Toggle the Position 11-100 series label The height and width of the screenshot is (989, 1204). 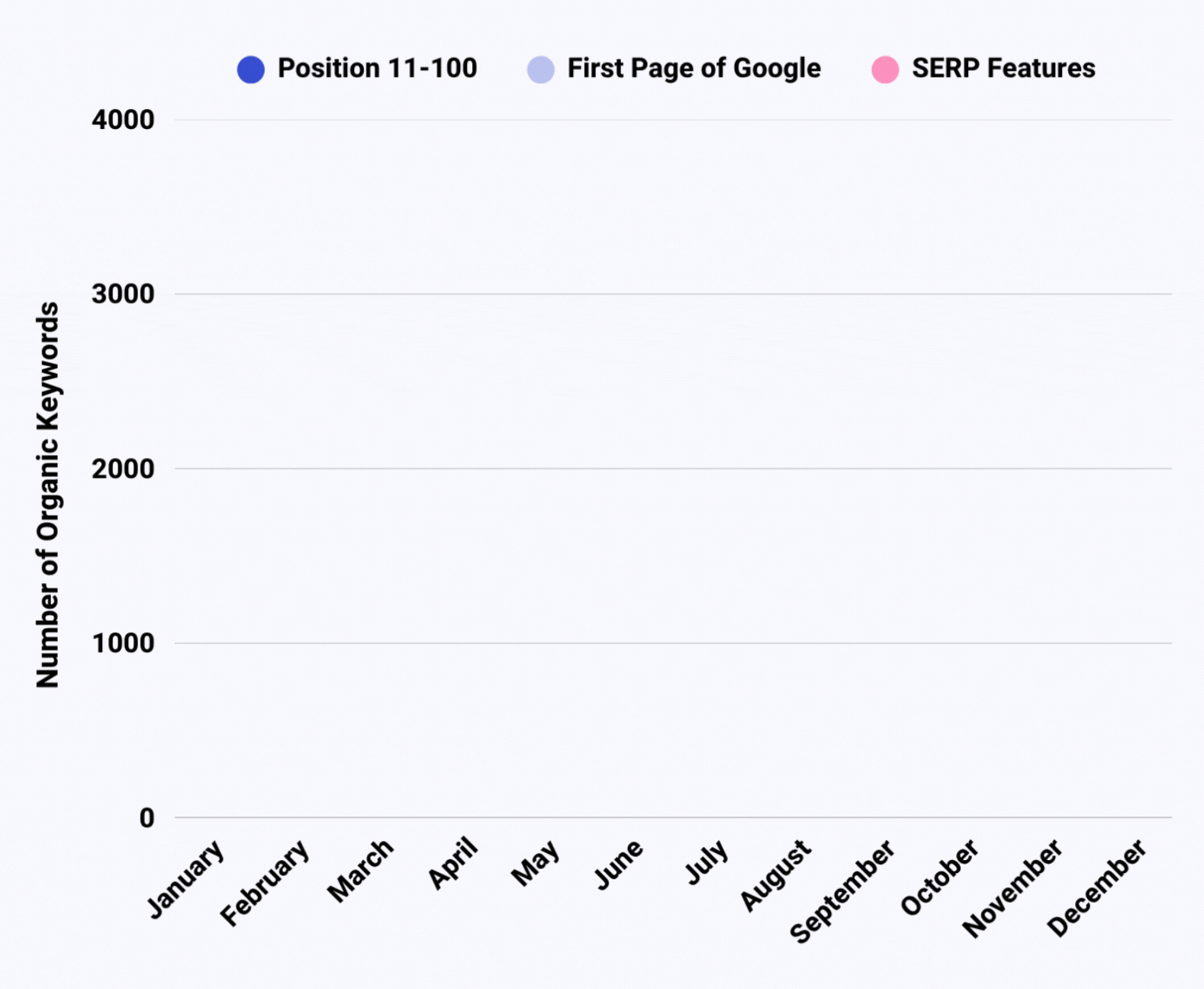click(x=377, y=69)
